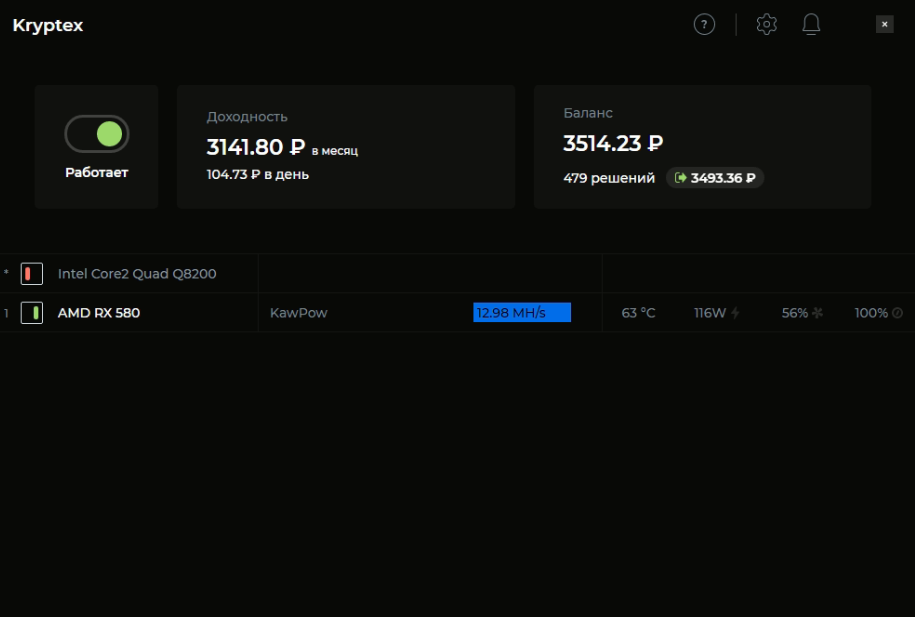Click the Работает status label
Viewport: 915px width, 617px height.
click(x=96, y=172)
